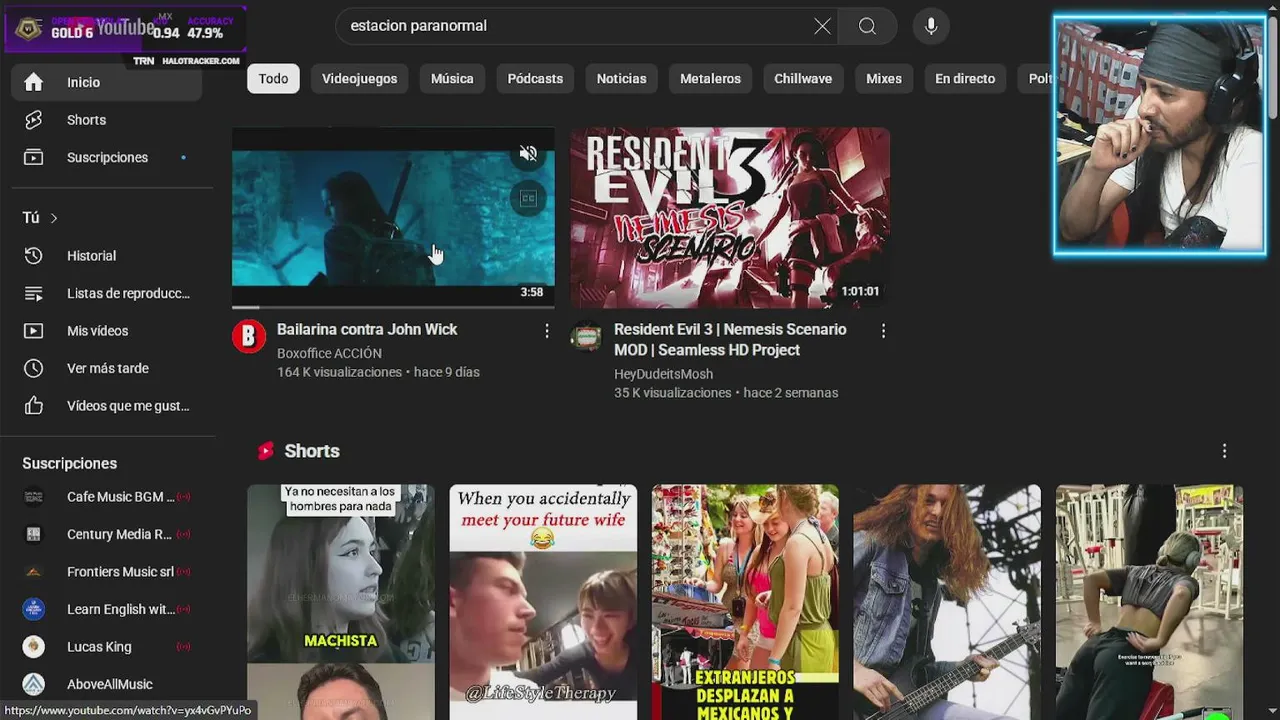Open Boxoffice ACCIÓN channel avatar
Image resolution: width=1280 pixels, height=720 pixels.
coord(249,337)
